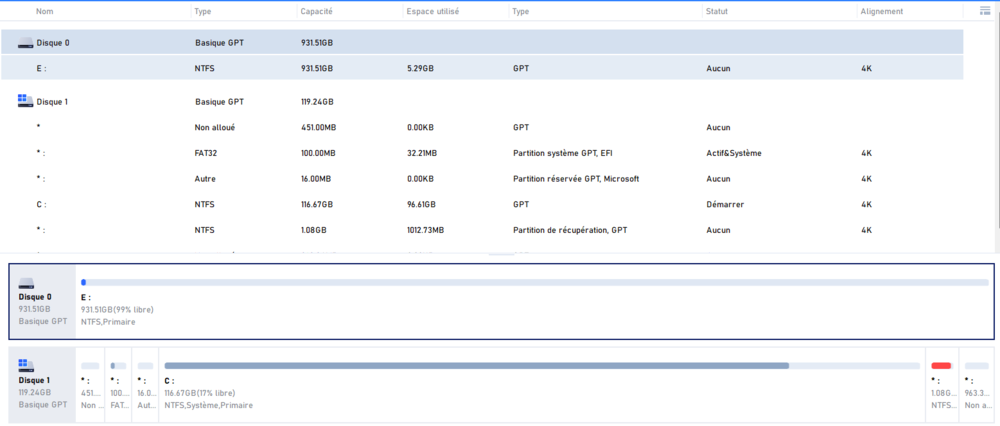Screen dimensions: 1000x426
Task: Sort by the Nom column header
Action: point(45,11)
